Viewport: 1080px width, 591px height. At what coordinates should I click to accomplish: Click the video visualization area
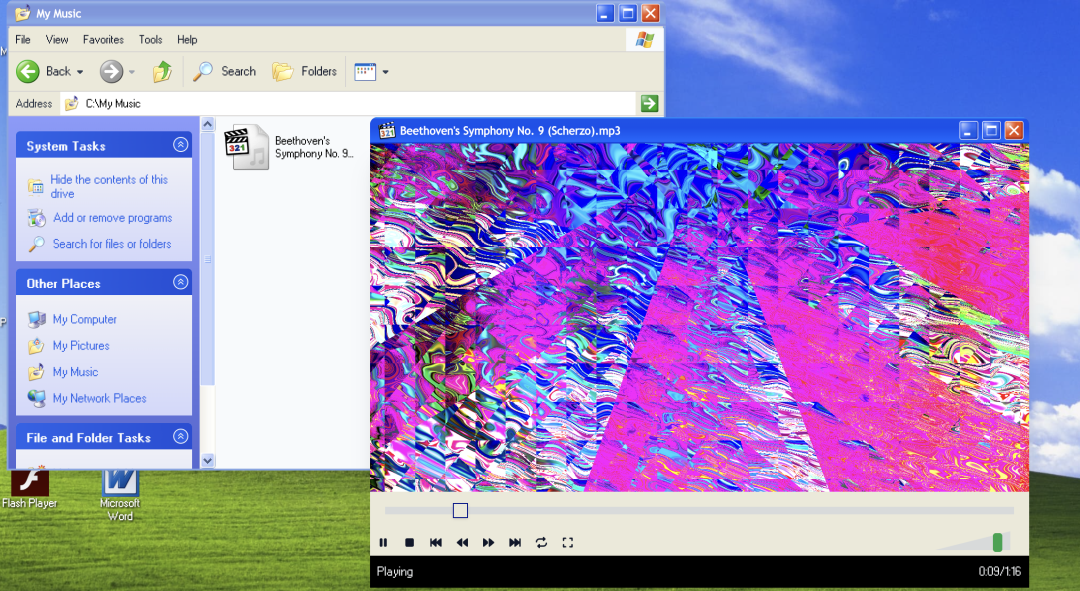[x=699, y=318]
